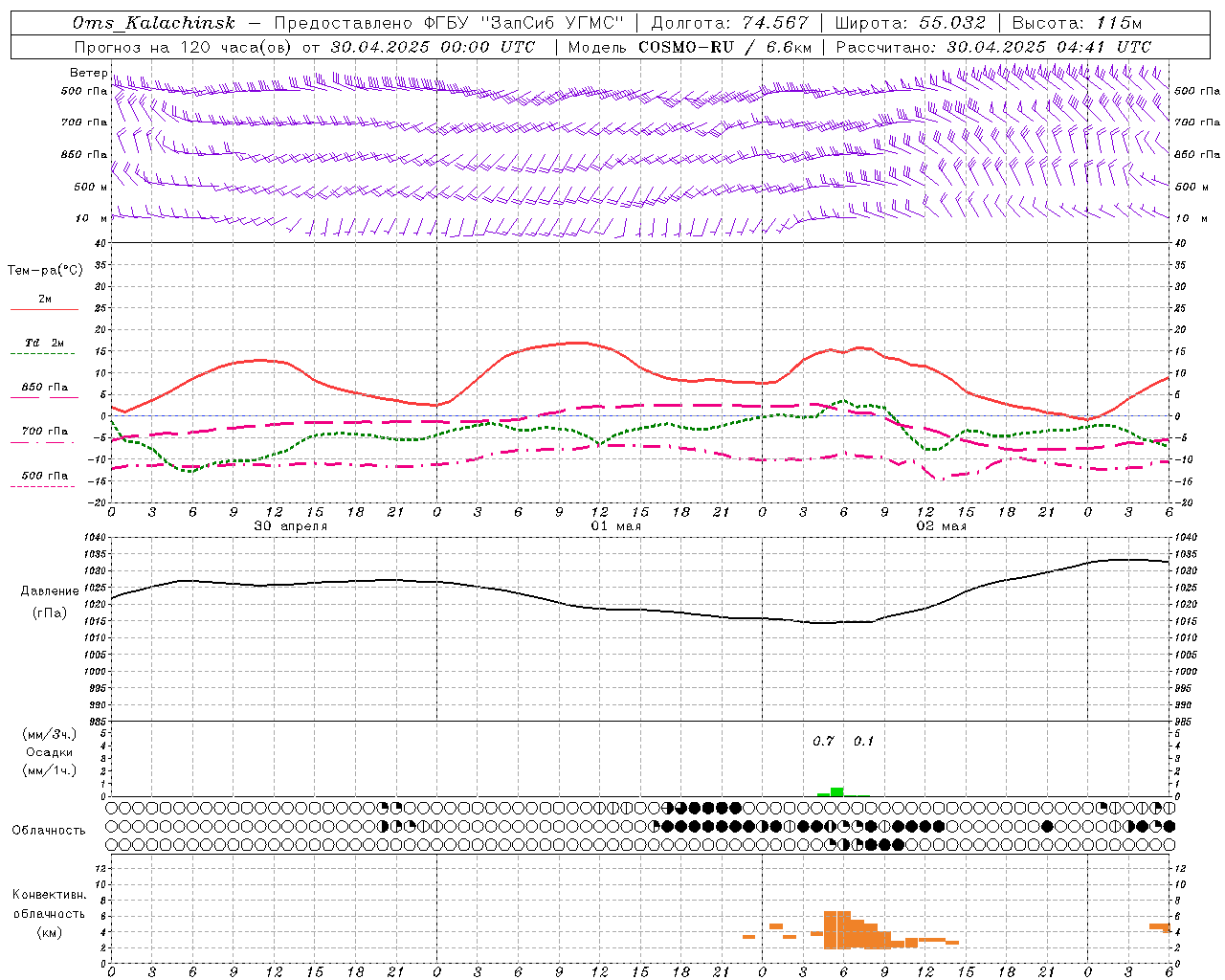Viewport: 1225px width, 980px height.
Task: Click the 500 м wind level label on left
Action: pyautogui.click(x=91, y=187)
